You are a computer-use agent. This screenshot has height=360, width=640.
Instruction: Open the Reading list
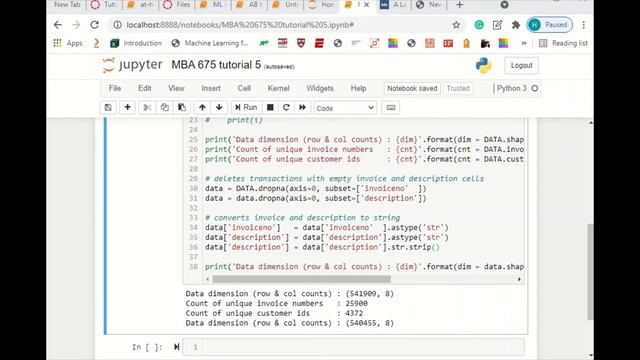[563, 43]
